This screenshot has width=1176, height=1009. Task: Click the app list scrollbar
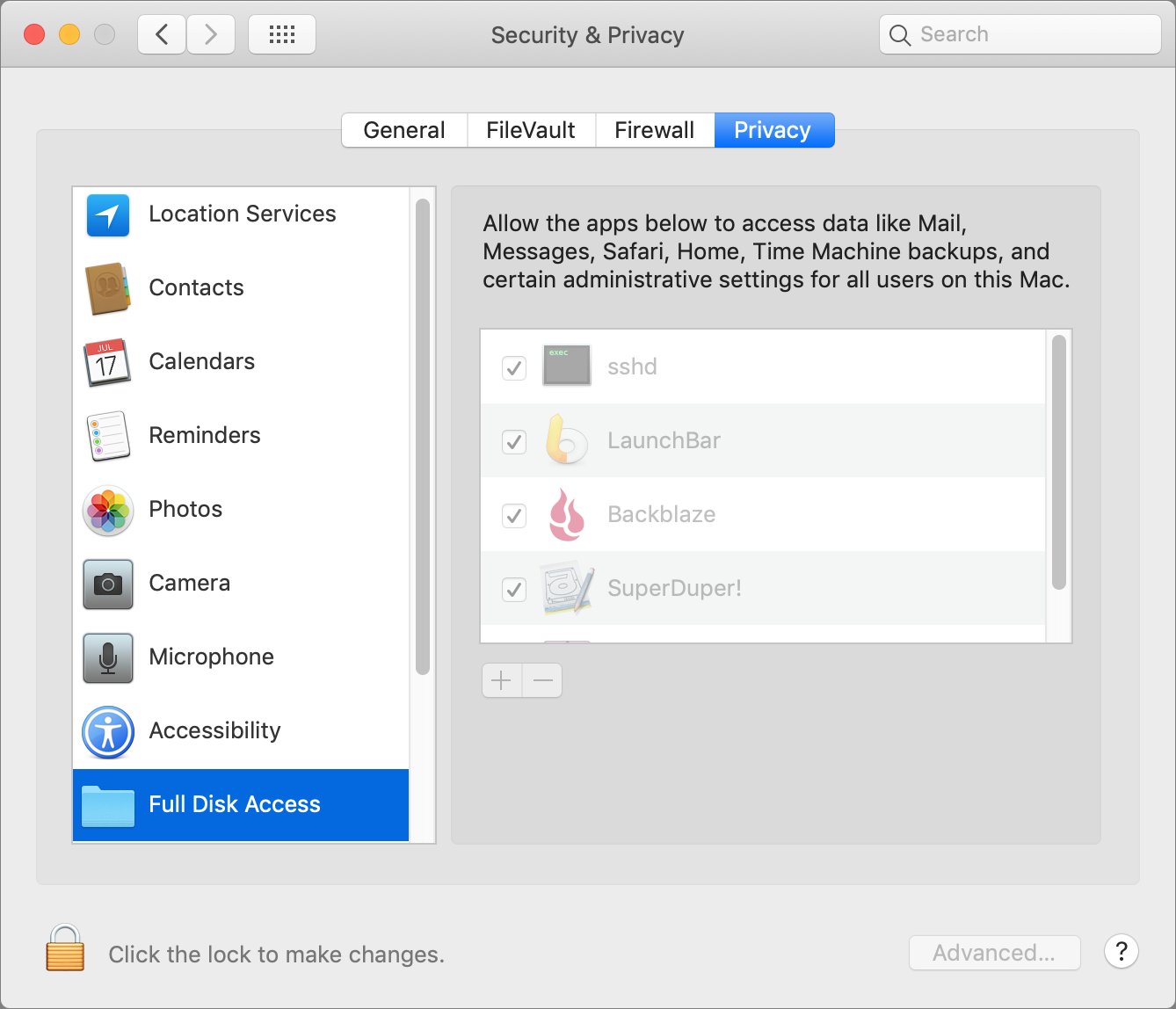[1059, 462]
